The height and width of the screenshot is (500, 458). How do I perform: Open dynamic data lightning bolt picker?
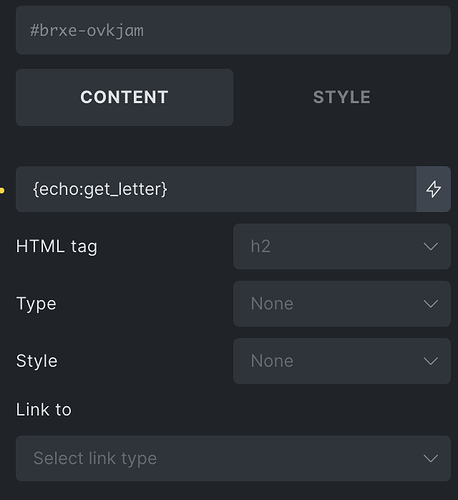pyautogui.click(x=433, y=189)
